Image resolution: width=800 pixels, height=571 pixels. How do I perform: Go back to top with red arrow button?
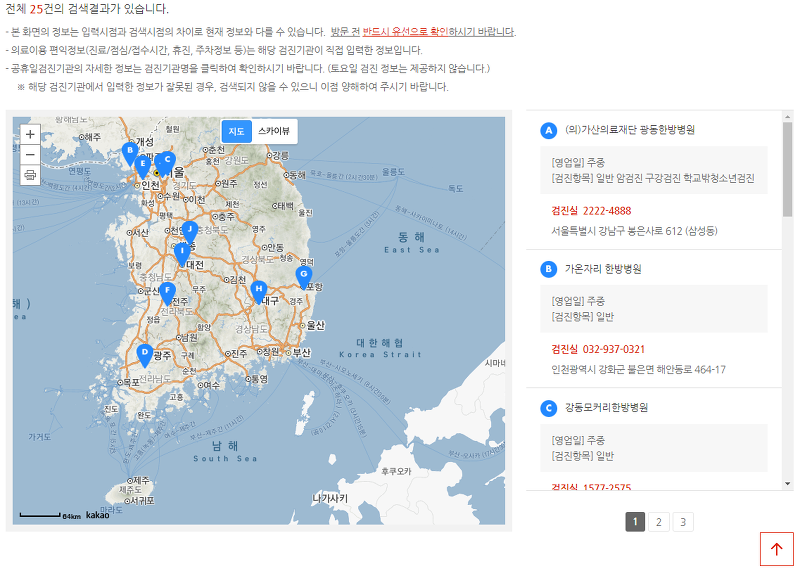click(x=777, y=549)
